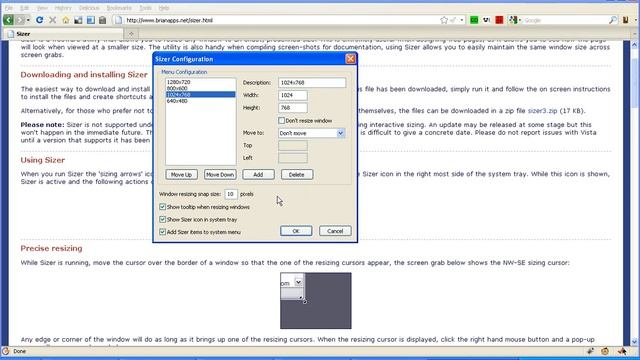Select the 1280x720 entry in the list
This screenshot has width=640, height=360.
click(x=200, y=82)
